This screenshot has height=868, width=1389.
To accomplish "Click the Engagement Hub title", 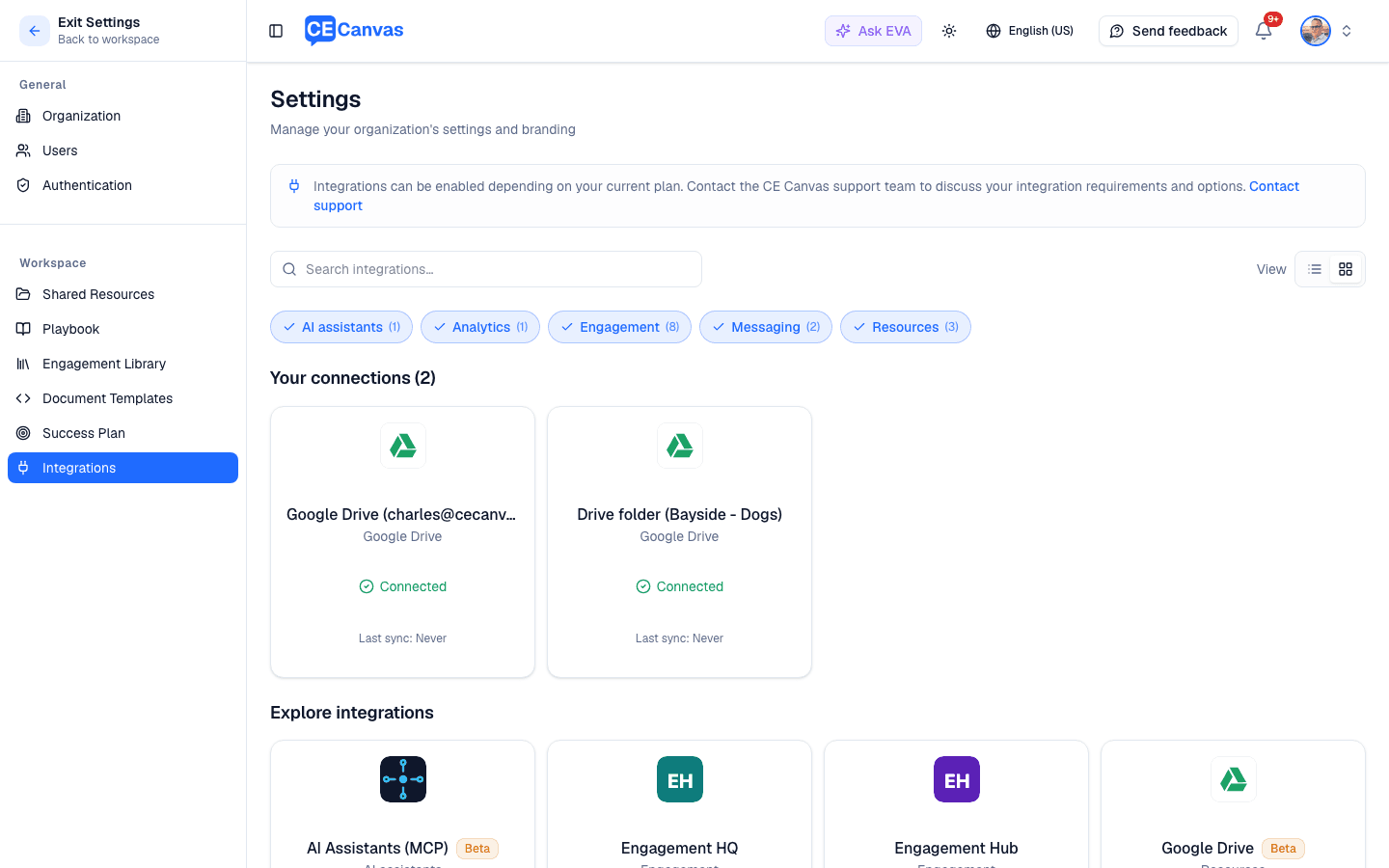I will tap(956, 848).
